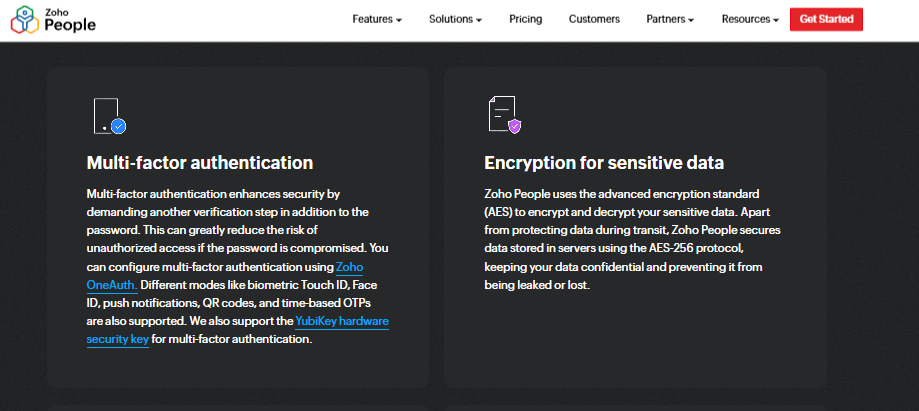The height and width of the screenshot is (411, 919).
Task: Go to the Pricing page
Action: 525,19
